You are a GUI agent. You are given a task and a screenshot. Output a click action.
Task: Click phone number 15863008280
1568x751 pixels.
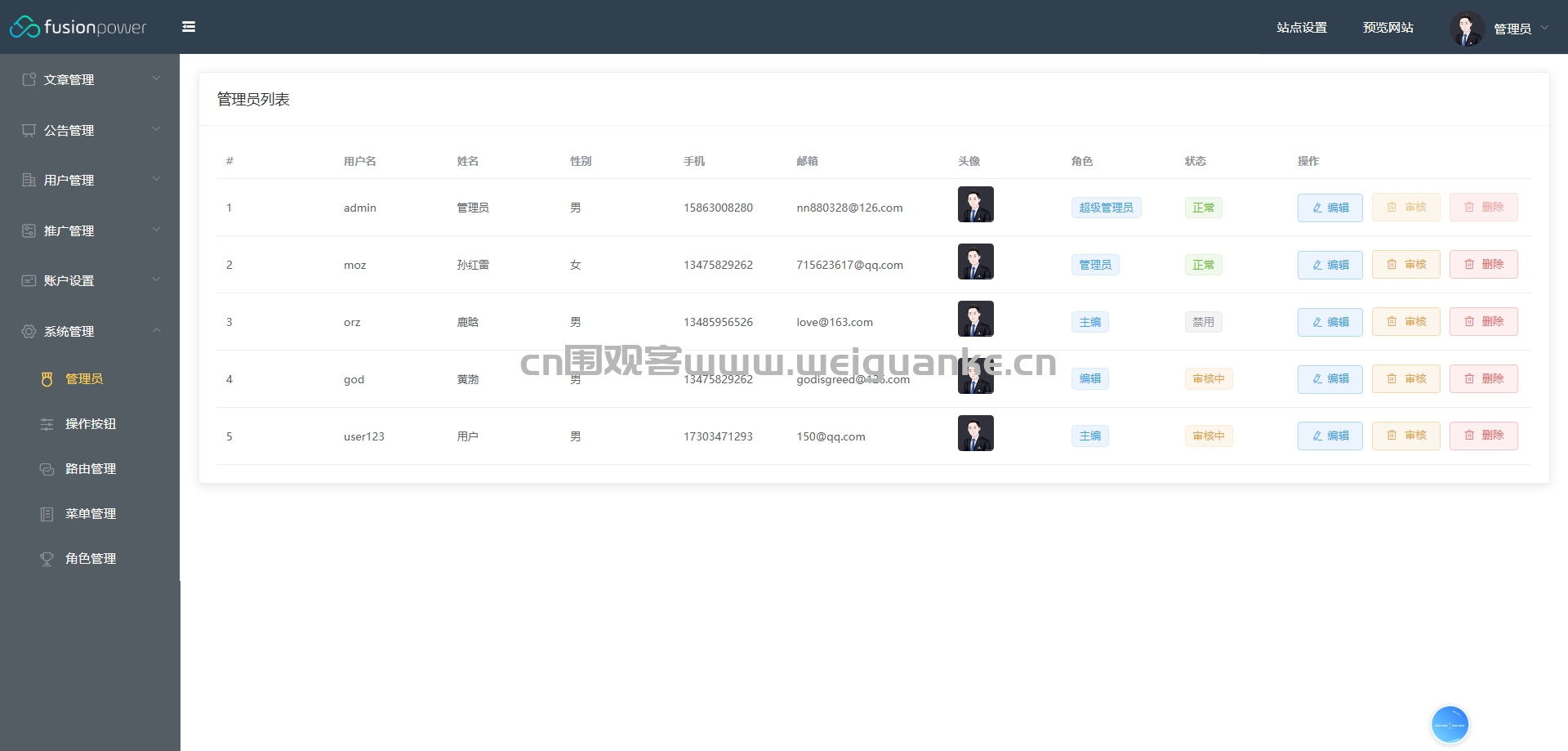(718, 208)
